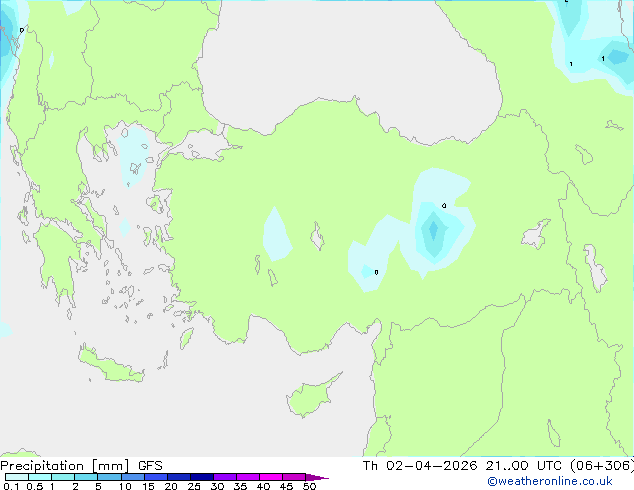Click the 20–25 mm legend swatch
Viewport: 634px width, 490px height.
click(x=179, y=477)
